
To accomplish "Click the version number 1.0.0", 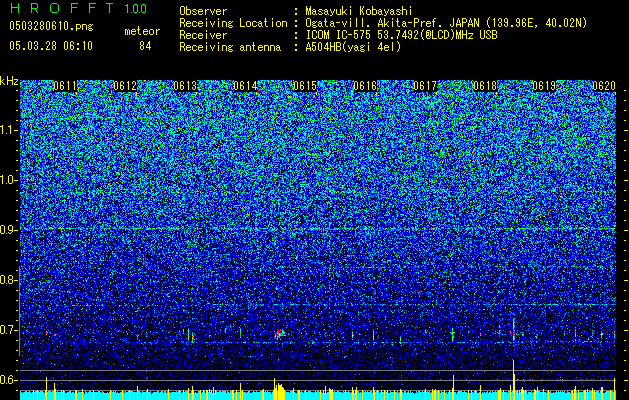I will tap(135, 9).
